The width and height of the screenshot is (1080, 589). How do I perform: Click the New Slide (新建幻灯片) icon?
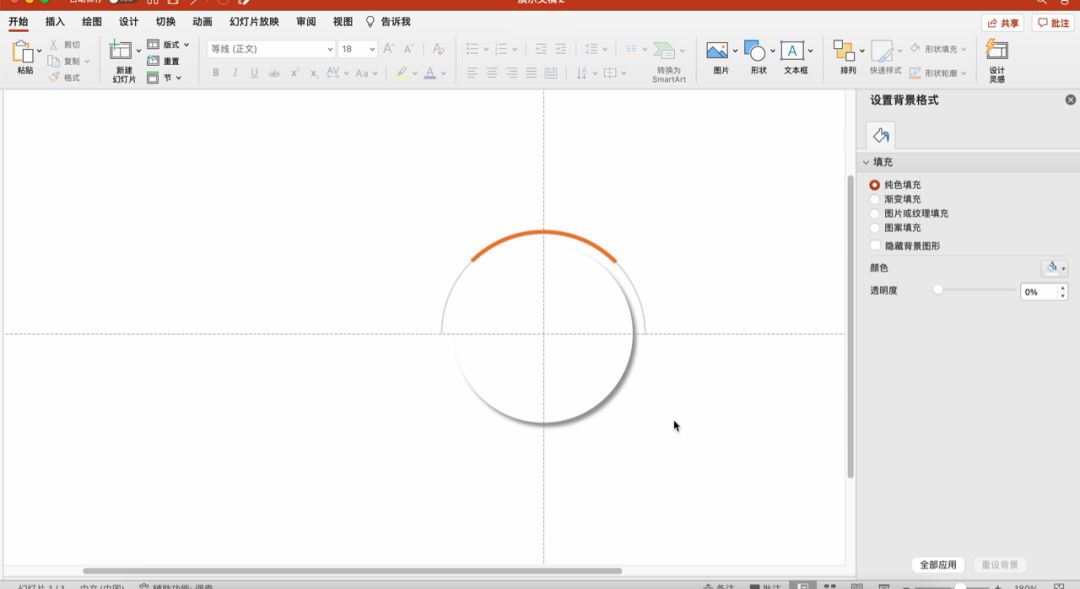[x=121, y=50]
